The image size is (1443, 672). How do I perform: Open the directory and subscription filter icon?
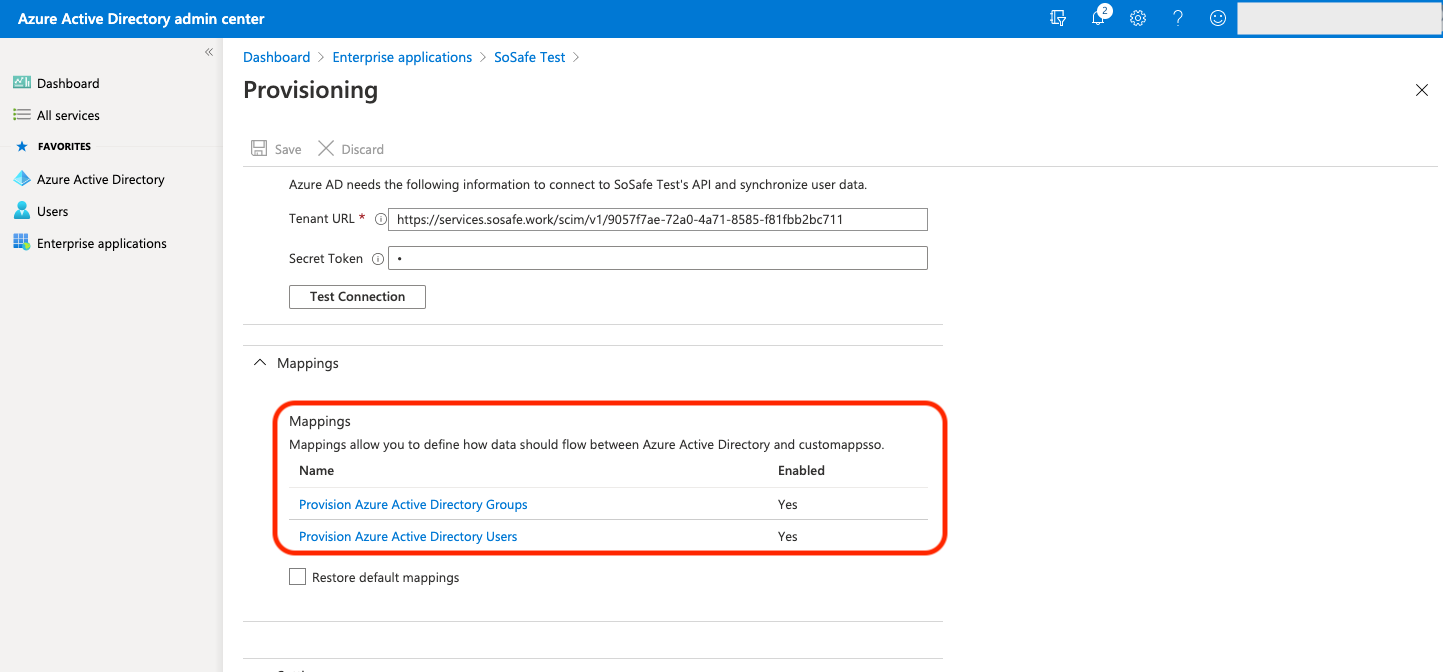1058,18
